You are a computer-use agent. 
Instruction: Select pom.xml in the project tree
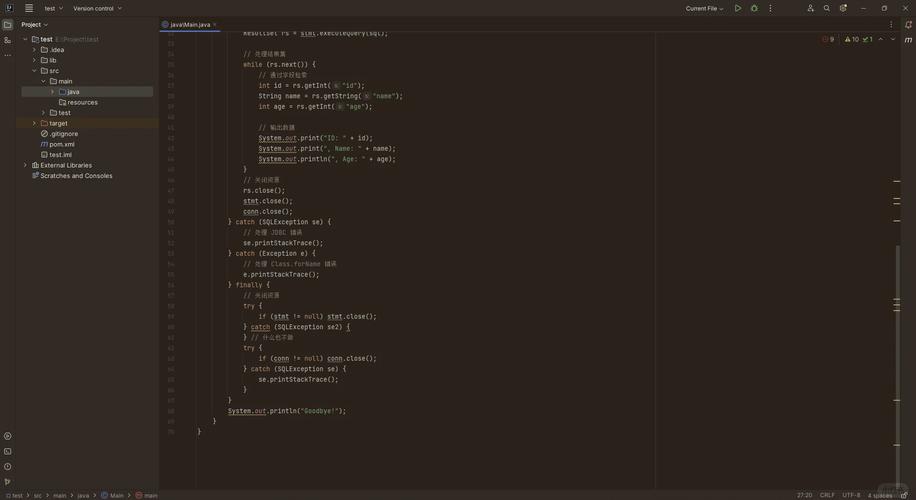click(62, 144)
